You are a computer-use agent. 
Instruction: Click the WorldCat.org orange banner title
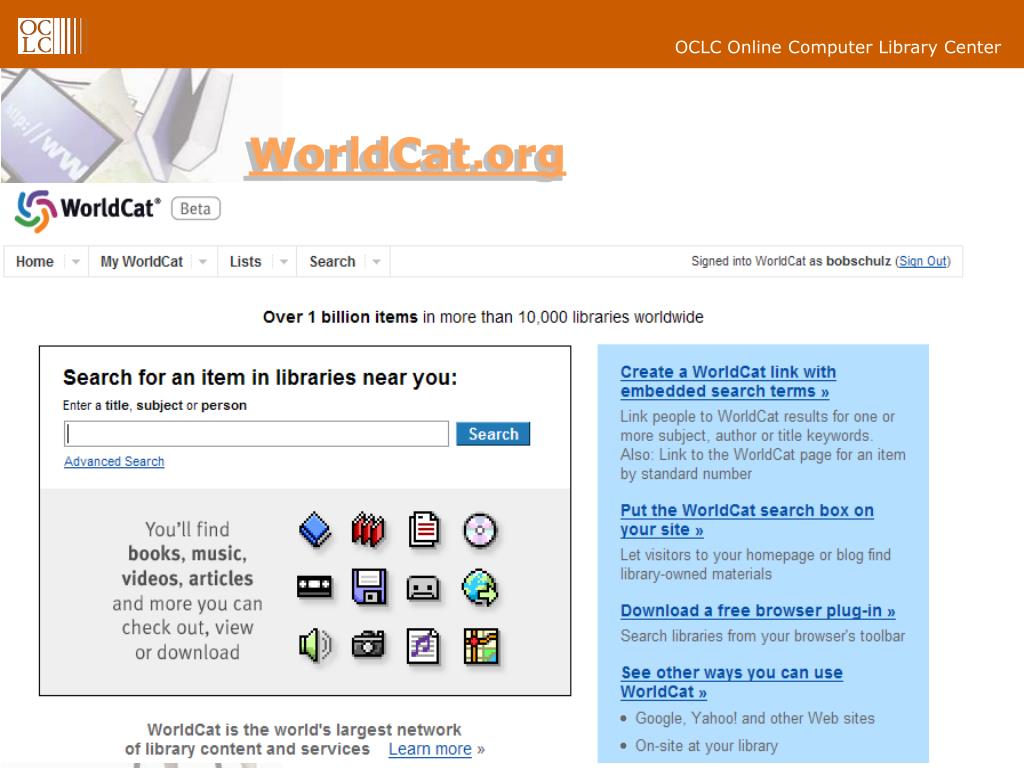tap(406, 157)
